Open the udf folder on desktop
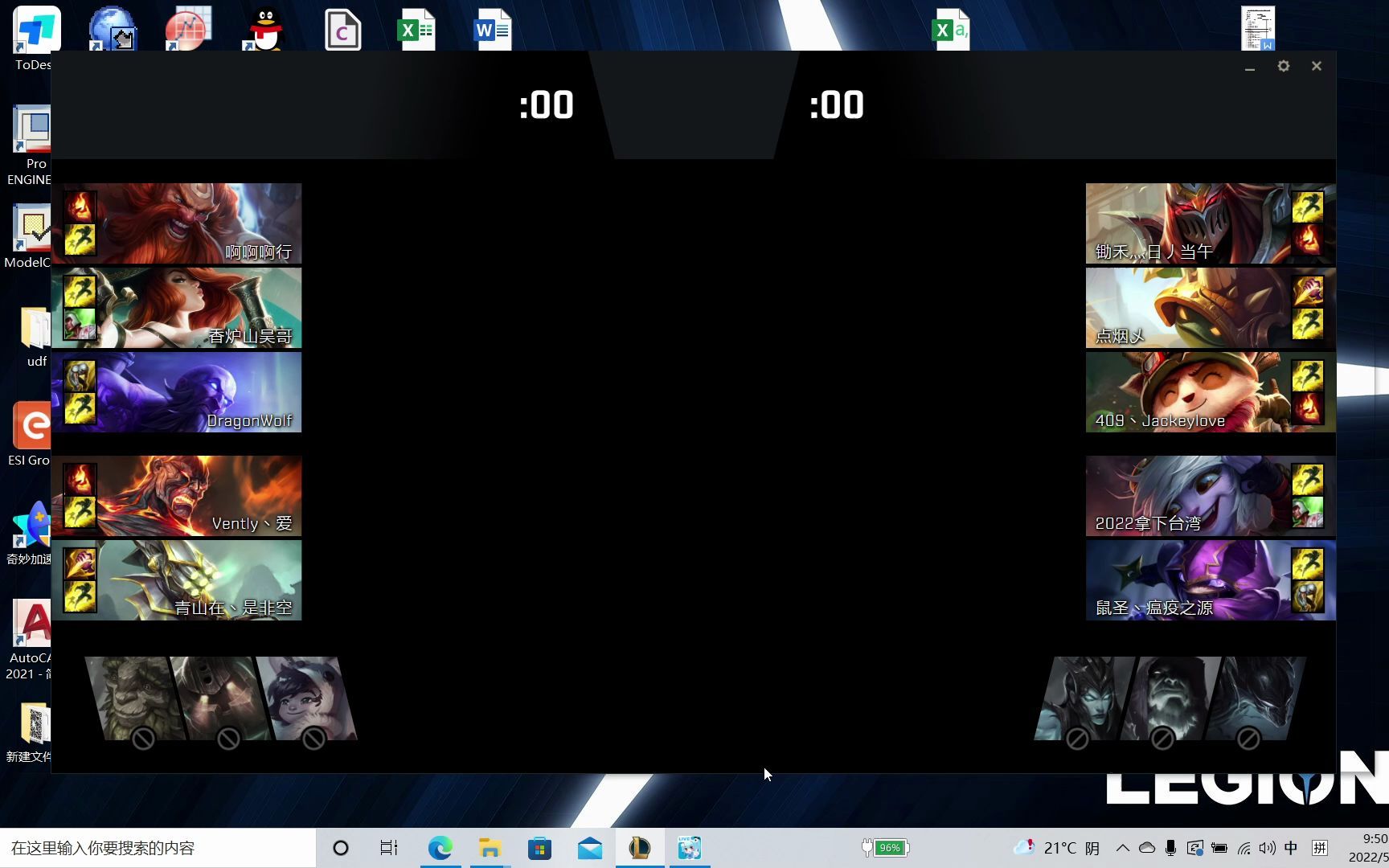The width and height of the screenshot is (1389, 868). pyautogui.click(x=35, y=338)
